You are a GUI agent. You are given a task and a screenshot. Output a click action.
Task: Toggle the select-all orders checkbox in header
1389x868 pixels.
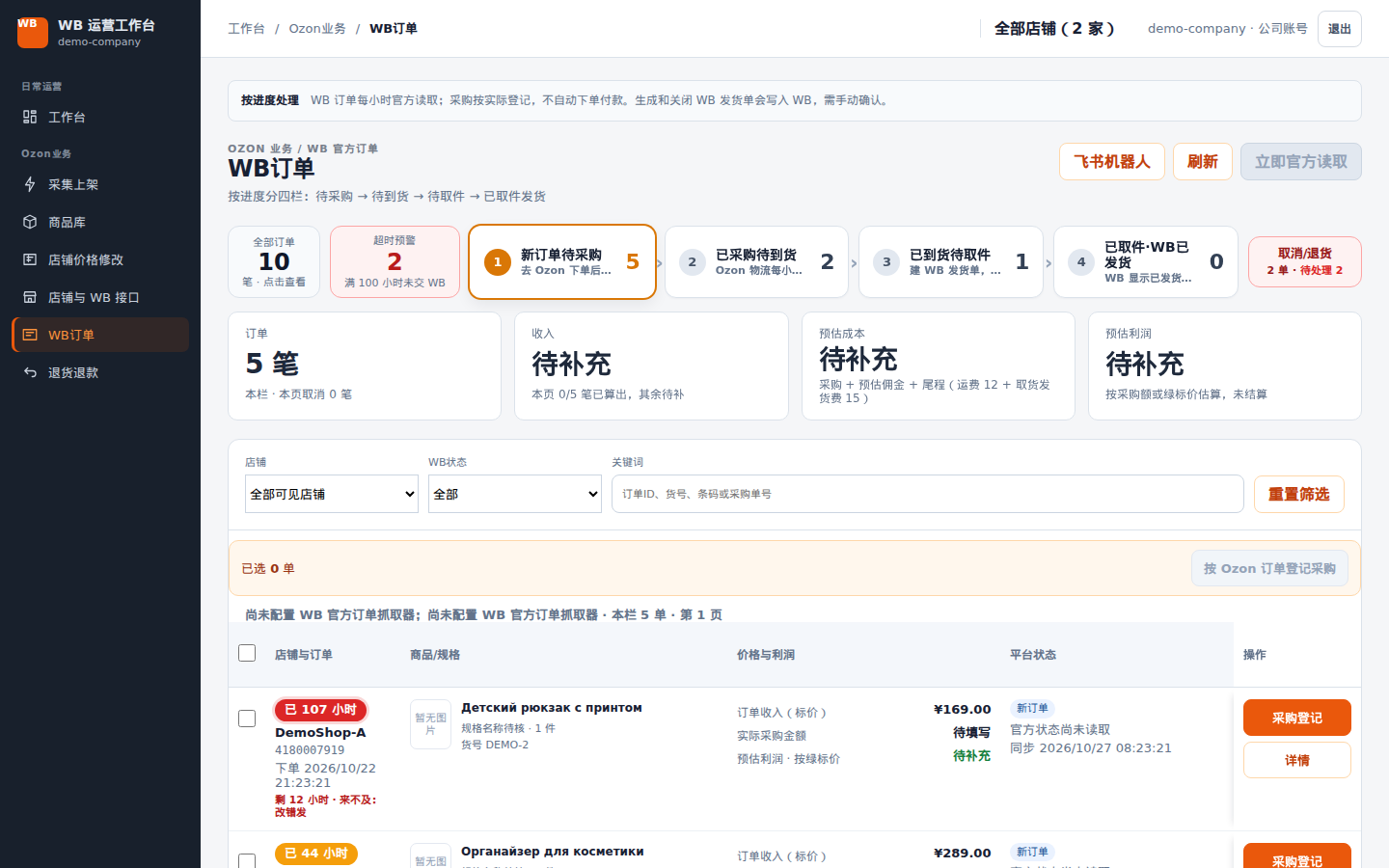[x=247, y=653]
